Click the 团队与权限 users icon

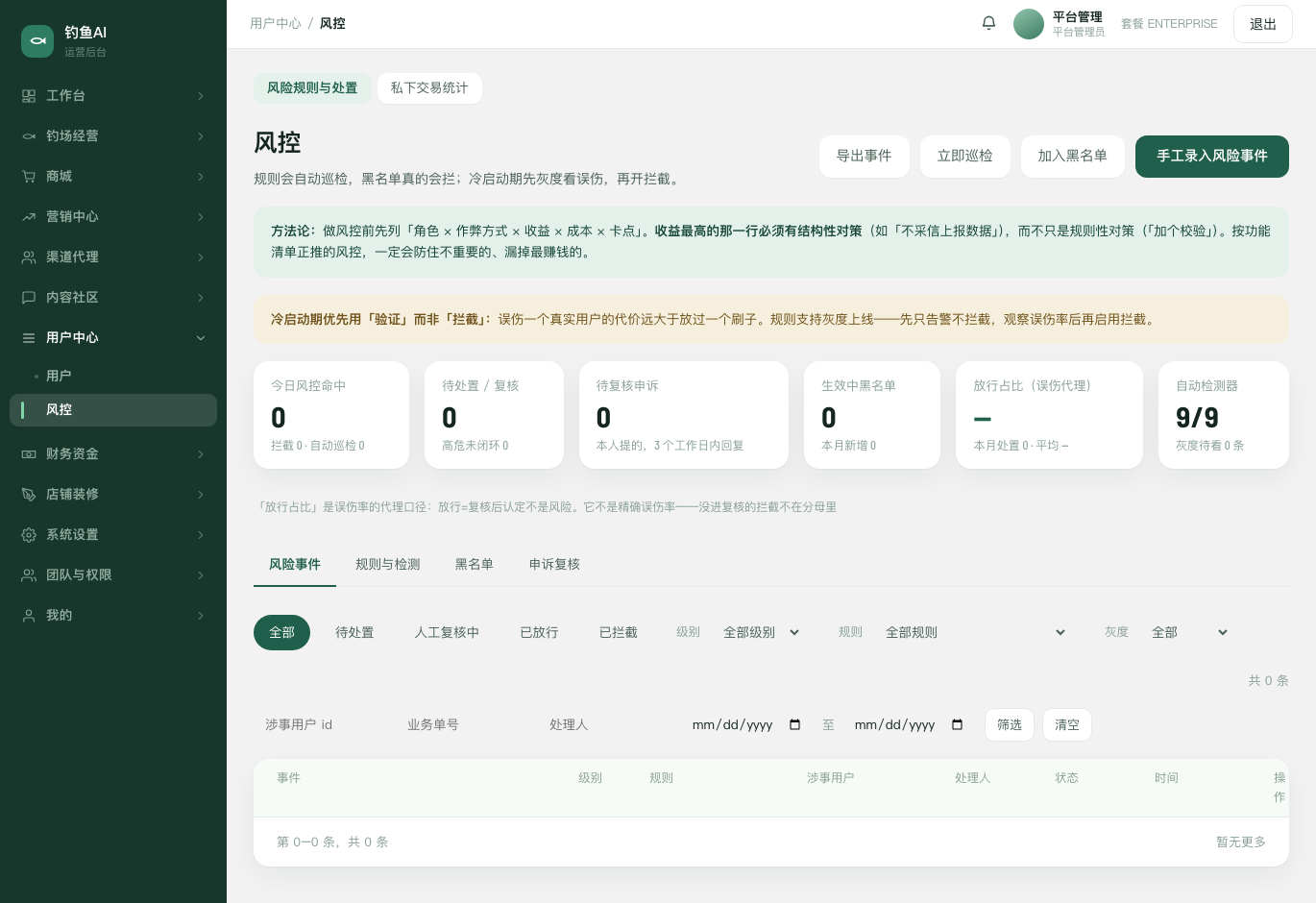coord(29,575)
